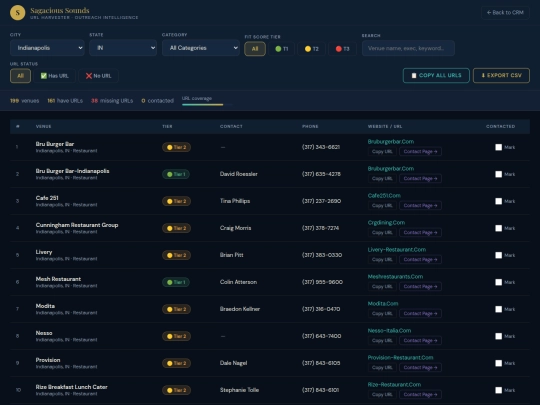
Task: Open the Crgdining.Com website link
Action: (x=386, y=222)
